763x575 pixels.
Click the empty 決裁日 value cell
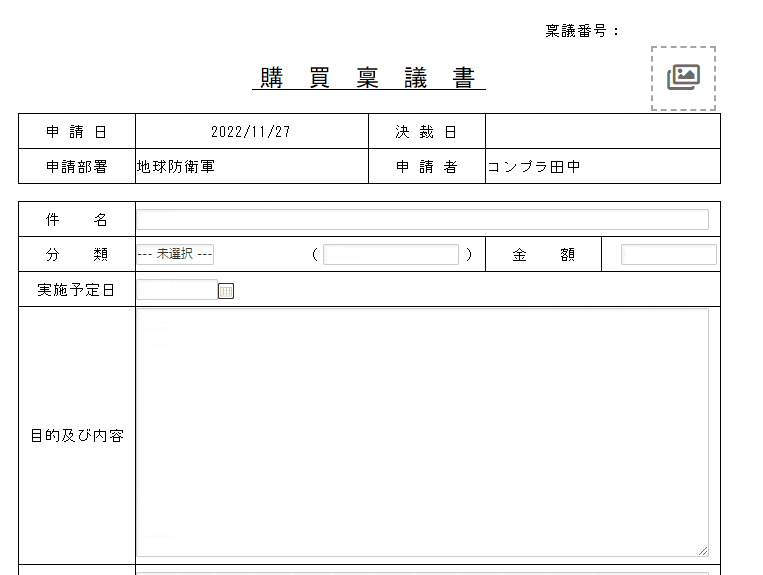coord(603,131)
